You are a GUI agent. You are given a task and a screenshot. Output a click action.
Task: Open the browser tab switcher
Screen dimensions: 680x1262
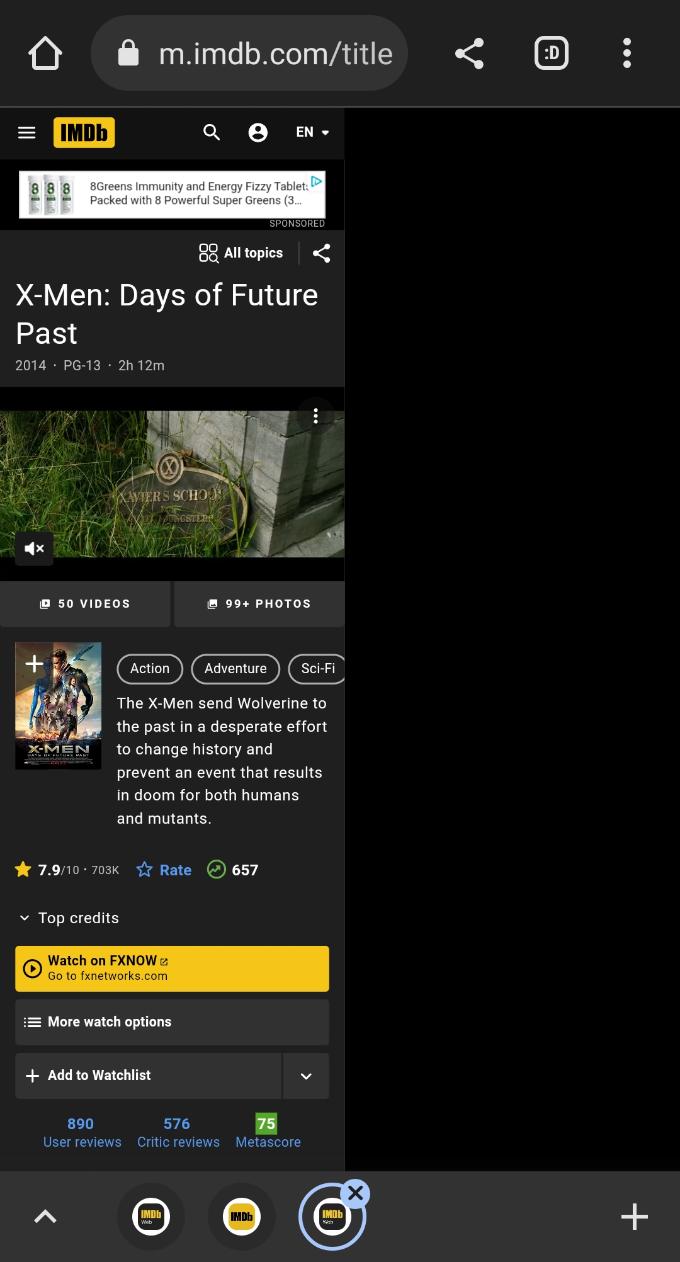(552, 53)
